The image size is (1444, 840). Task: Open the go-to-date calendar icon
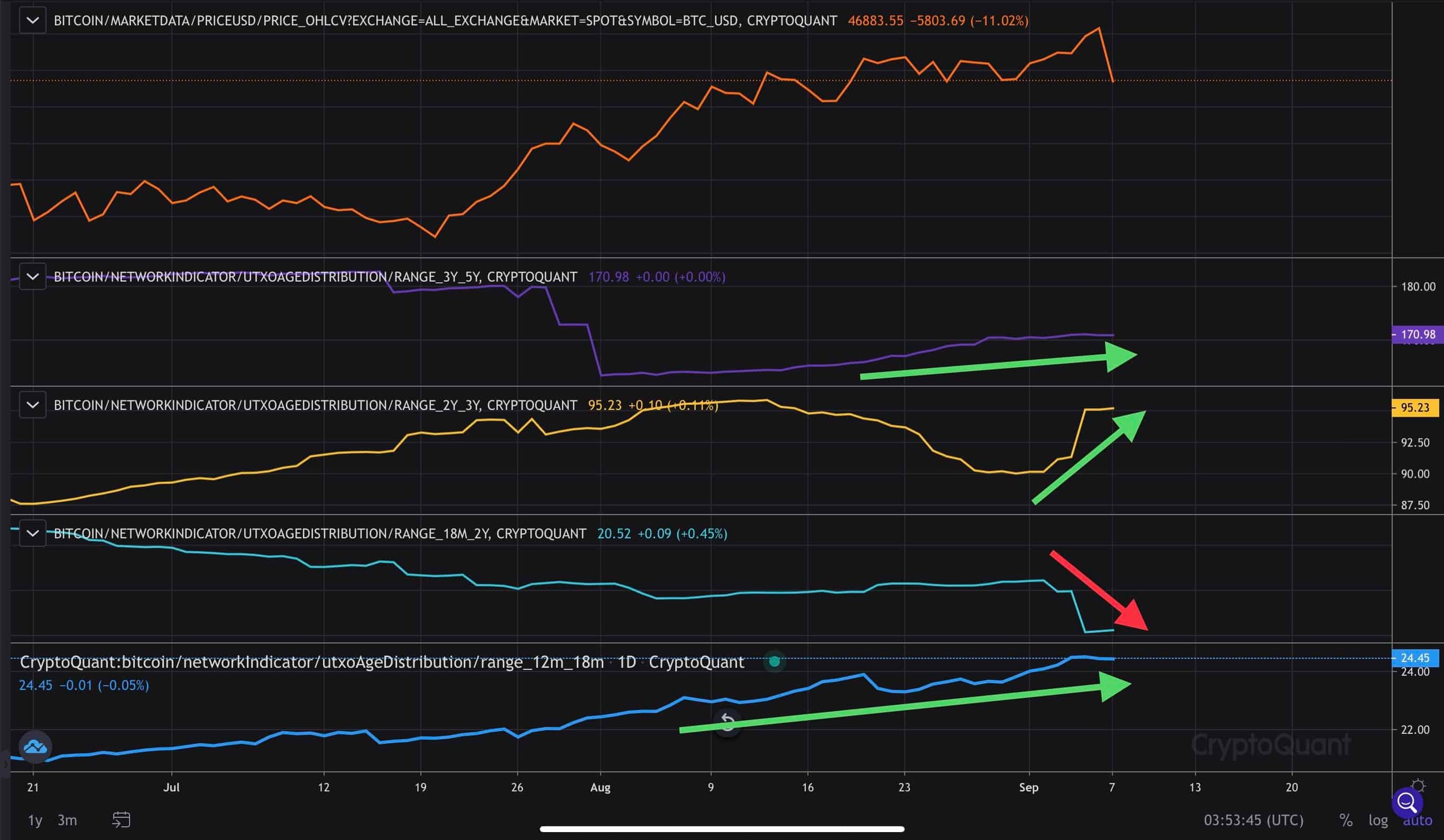pyautogui.click(x=121, y=820)
